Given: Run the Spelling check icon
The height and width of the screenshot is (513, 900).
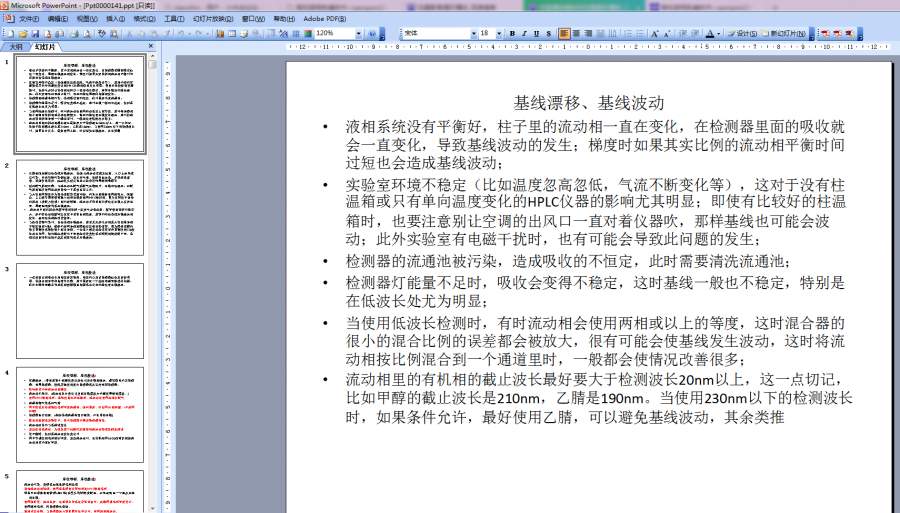Looking at the screenshot, I should click(102, 34).
